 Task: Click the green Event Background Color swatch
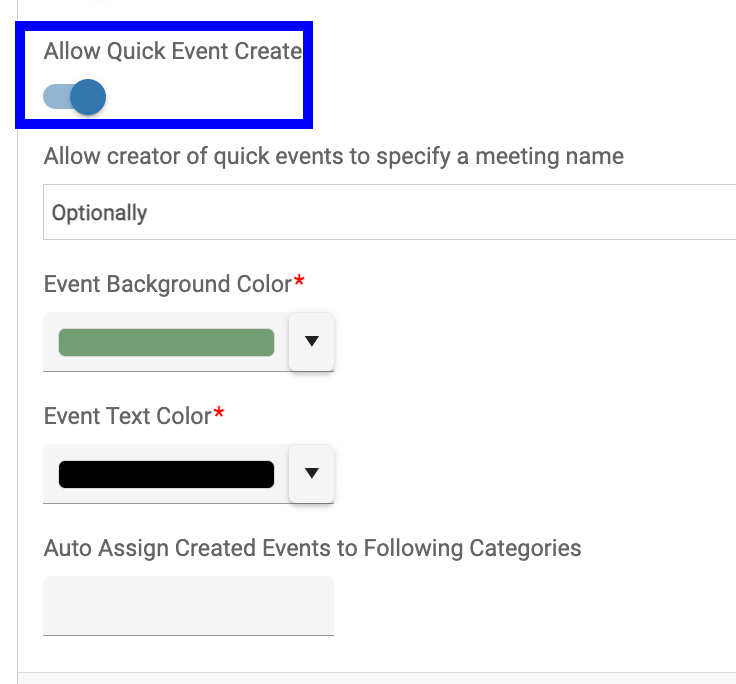coord(166,342)
